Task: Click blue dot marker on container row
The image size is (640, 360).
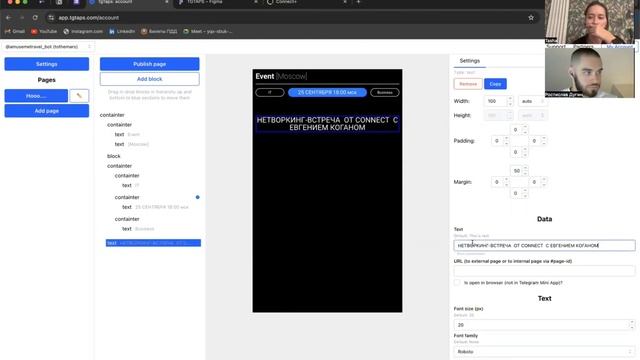Action: 198,197
